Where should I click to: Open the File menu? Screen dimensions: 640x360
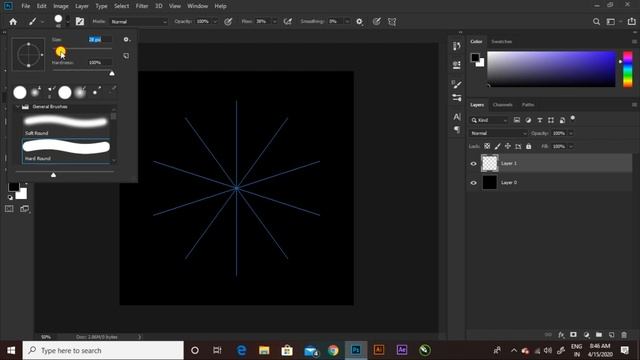tap(26, 6)
